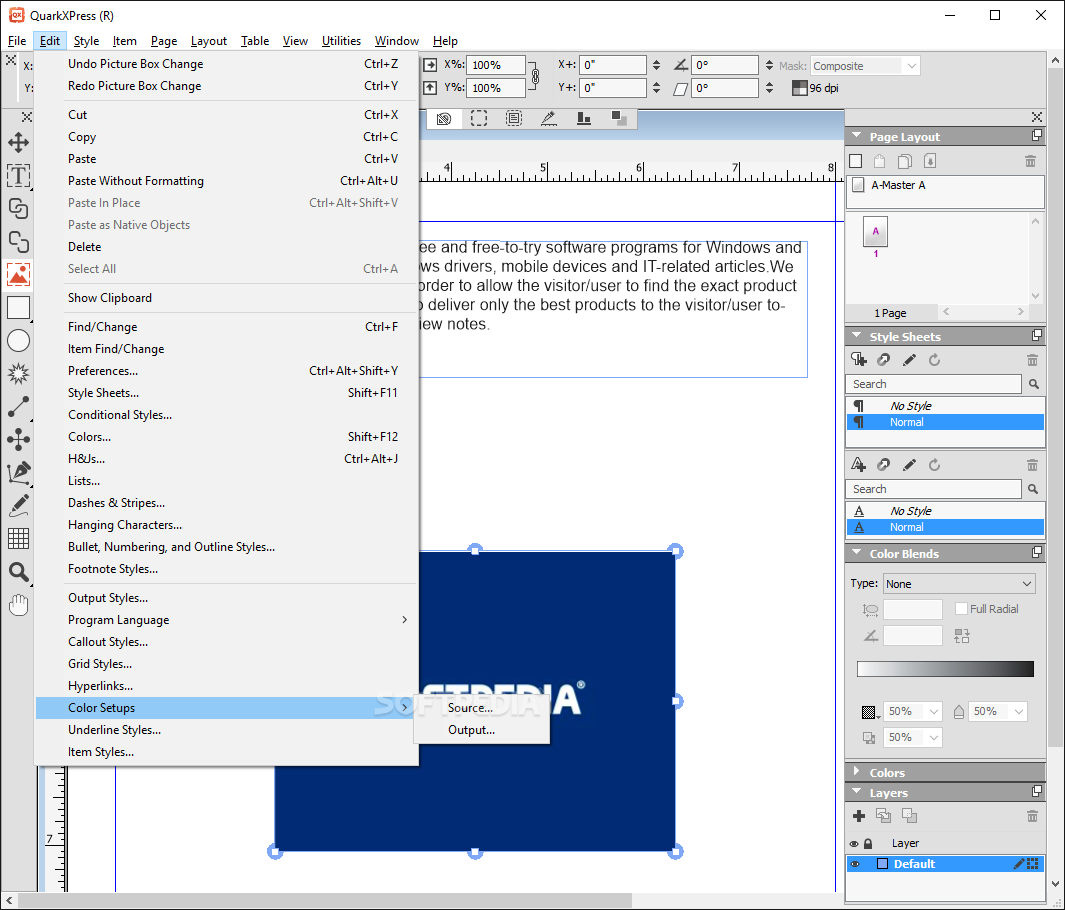
Task: Click the gradient blend ramp bar
Action: click(x=945, y=669)
